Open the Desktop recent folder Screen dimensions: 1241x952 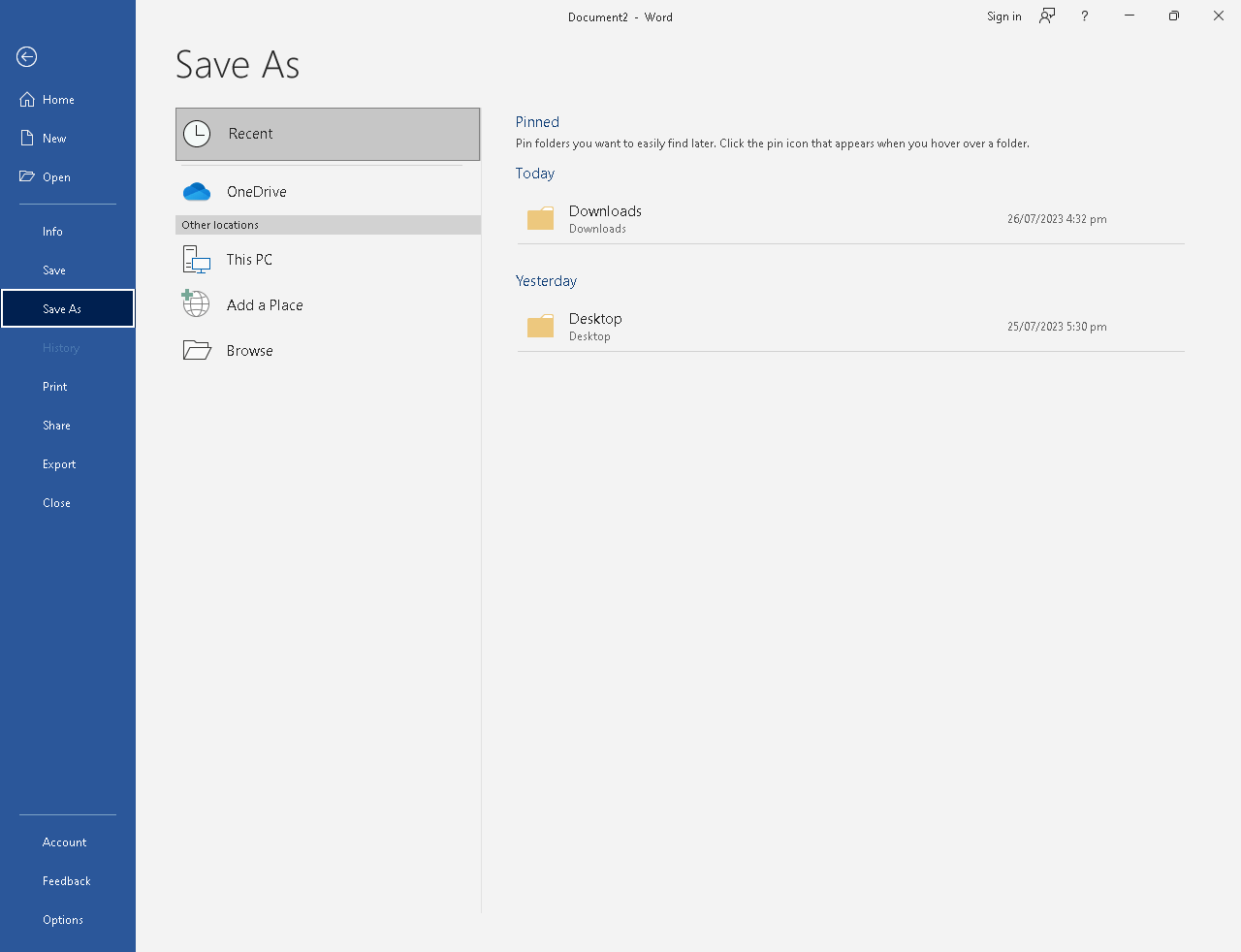(x=850, y=327)
